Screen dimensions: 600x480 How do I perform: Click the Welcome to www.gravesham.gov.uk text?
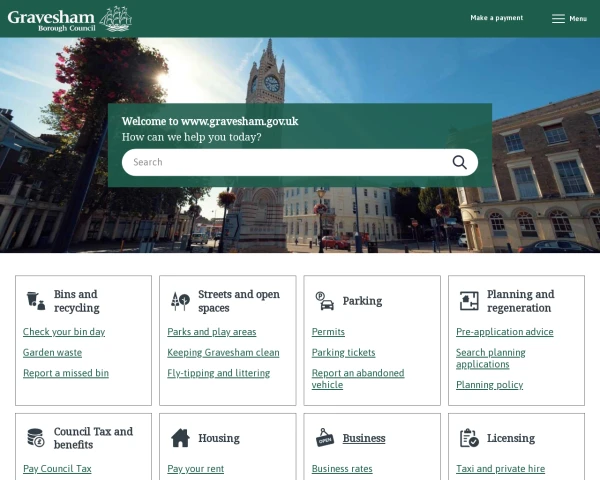coord(210,121)
